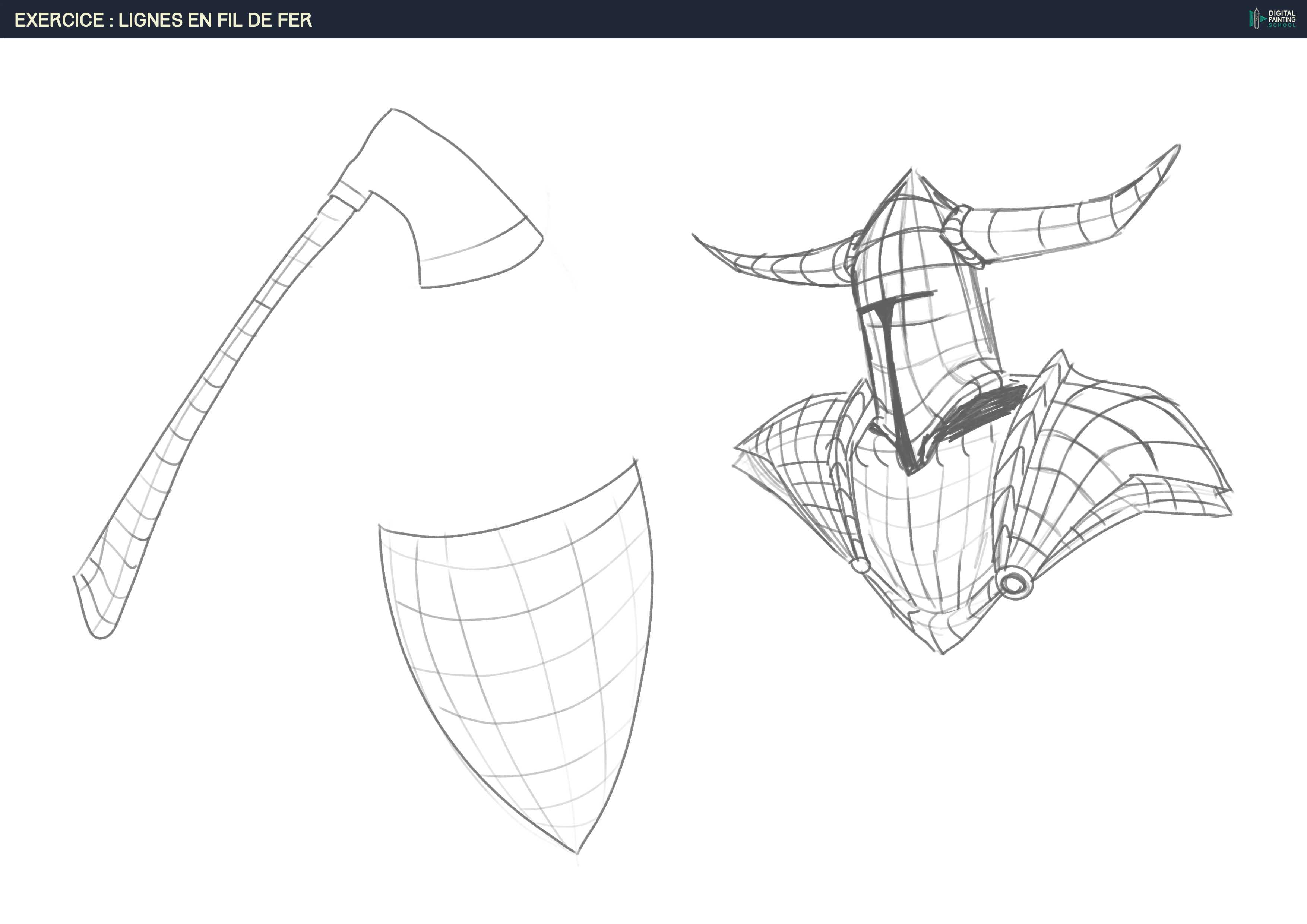Click the Digital Painting School logo text

coord(1281,19)
